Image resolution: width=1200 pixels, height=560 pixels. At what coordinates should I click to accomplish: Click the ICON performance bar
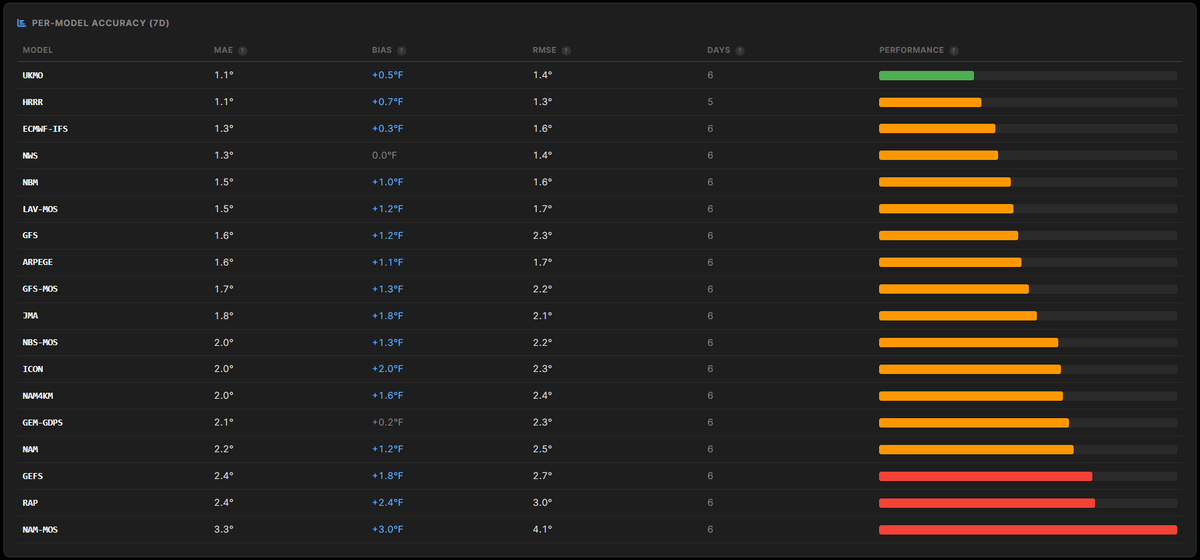coord(970,369)
